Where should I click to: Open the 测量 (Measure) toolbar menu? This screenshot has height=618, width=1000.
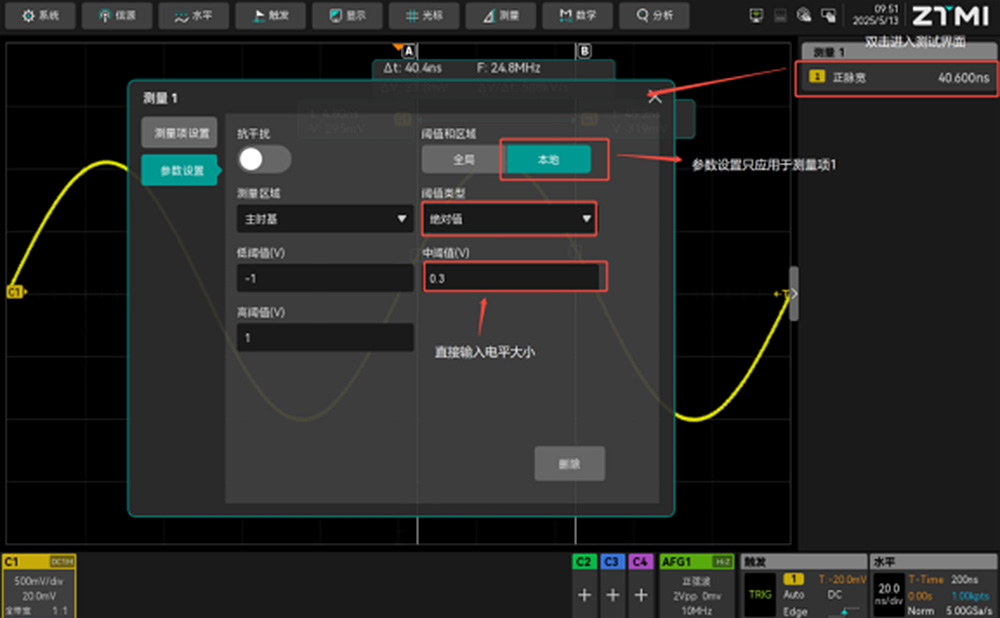[x=500, y=16]
